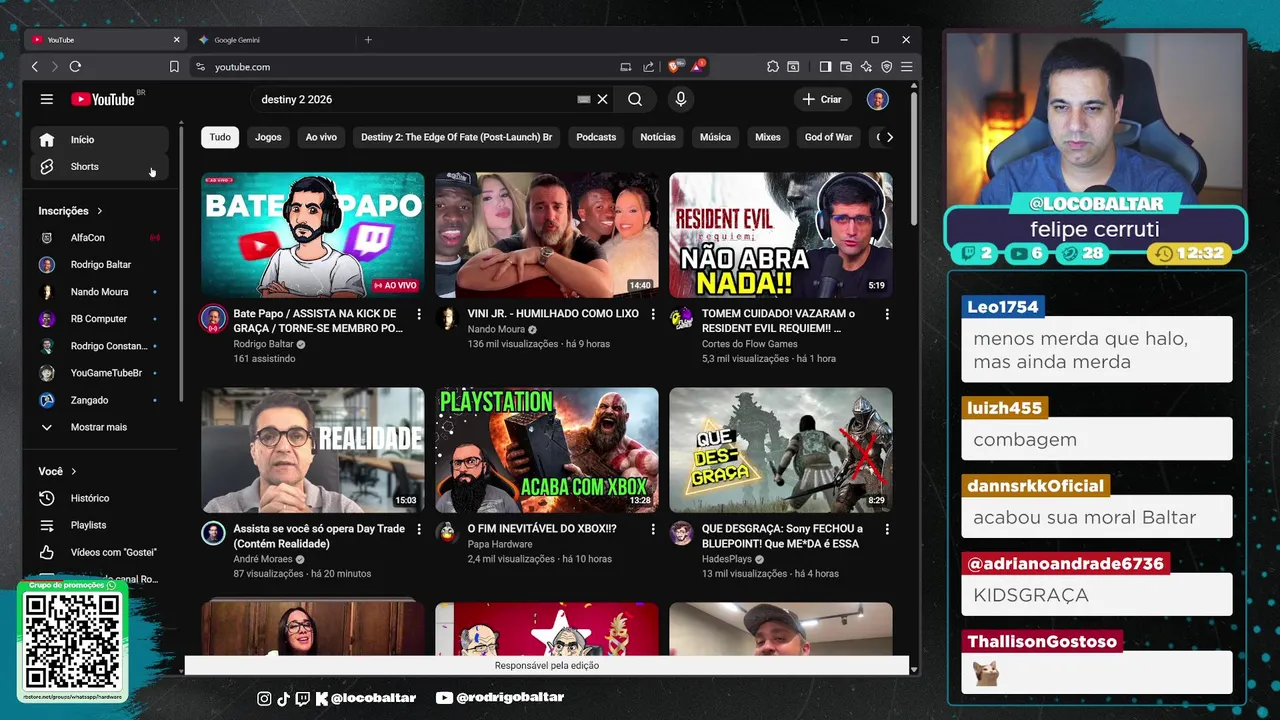The image size is (1280, 720).
Task: Open the Brave Rewards triangle icon
Action: click(x=697, y=67)
